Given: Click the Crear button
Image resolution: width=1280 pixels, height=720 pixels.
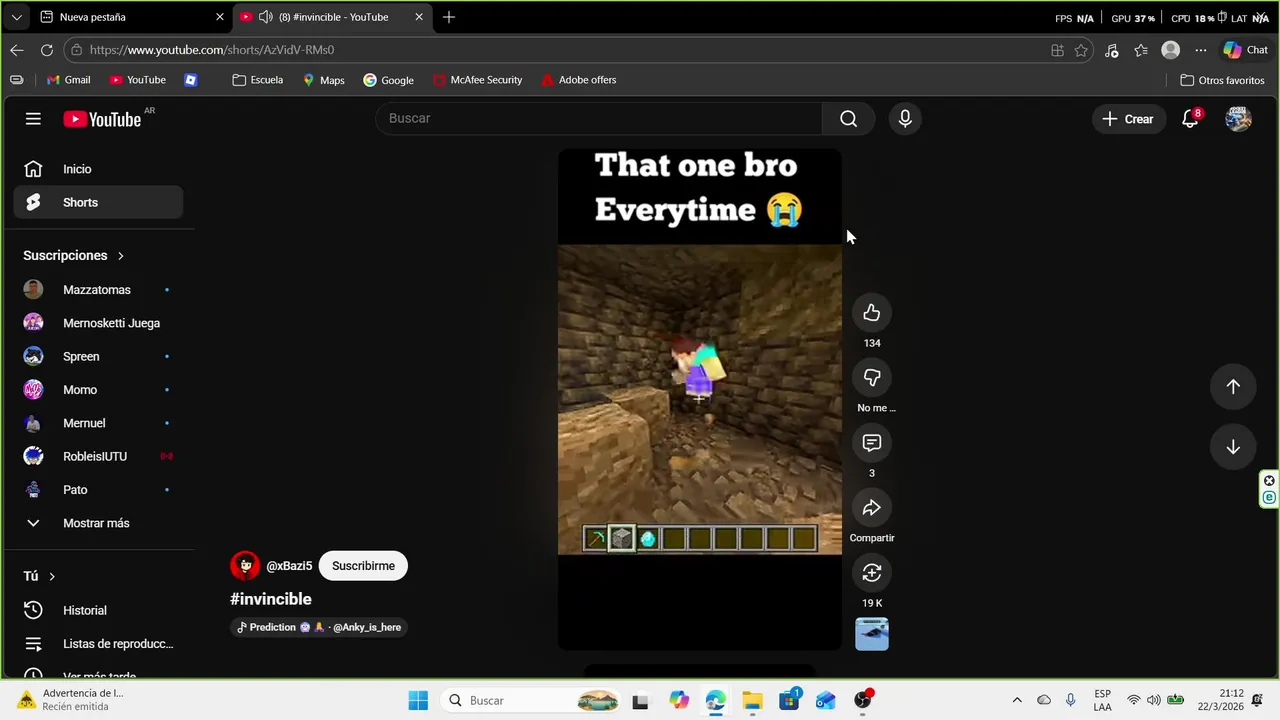Looking at the screenshot, I should [1128, 119].
